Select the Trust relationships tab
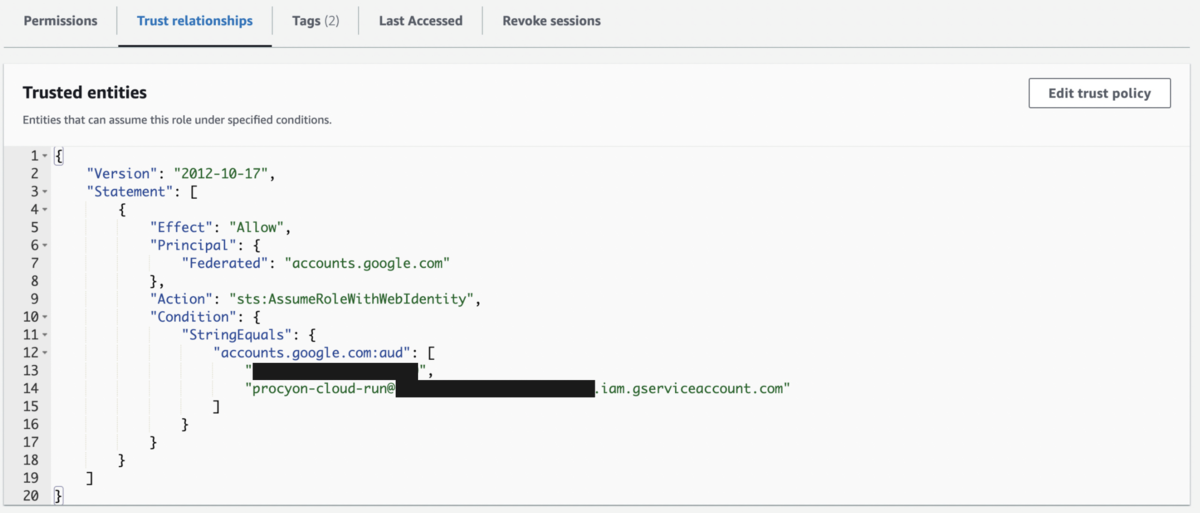The width and height of the screenshot is (1200, 513). 195,20
